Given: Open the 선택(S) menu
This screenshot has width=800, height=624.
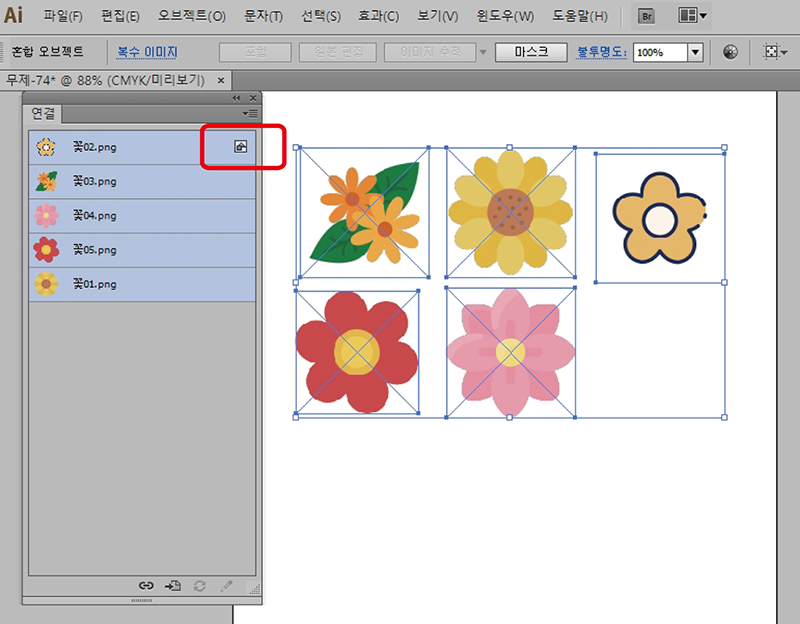Looking at the screenshot, I should click(x=321, y=16).
